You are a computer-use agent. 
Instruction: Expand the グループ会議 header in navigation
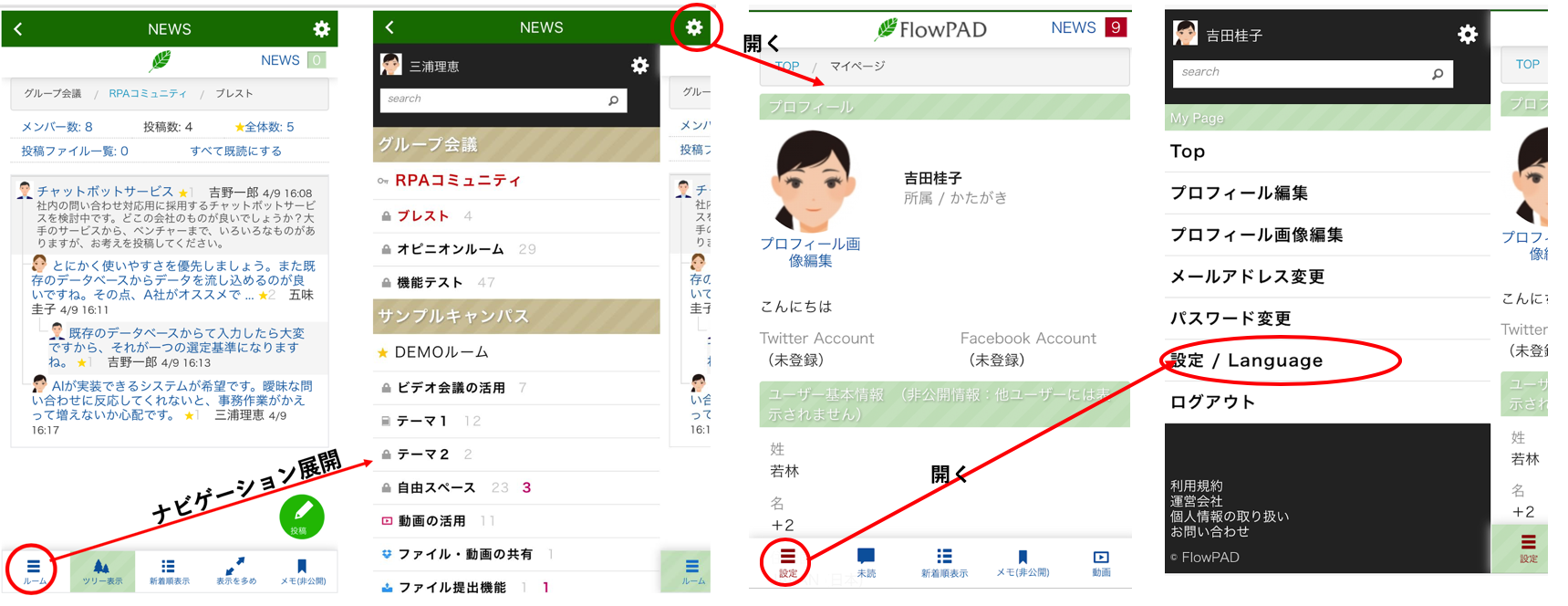click(x=516, y=144)
